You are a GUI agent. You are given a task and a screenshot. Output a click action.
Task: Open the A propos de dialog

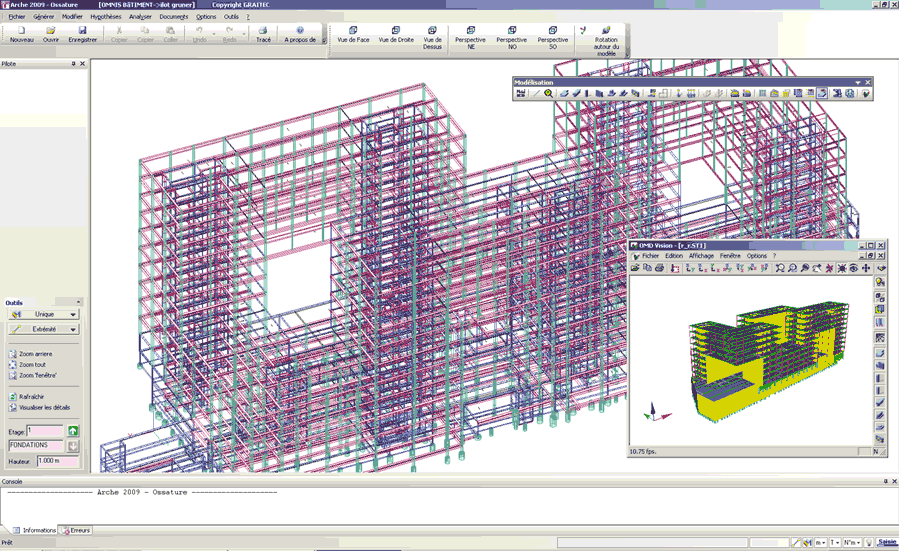[x=300, y=34]
